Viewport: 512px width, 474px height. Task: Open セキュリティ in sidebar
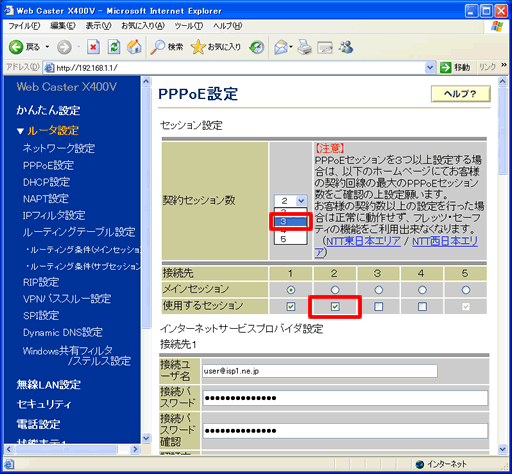tap(44, 404)
